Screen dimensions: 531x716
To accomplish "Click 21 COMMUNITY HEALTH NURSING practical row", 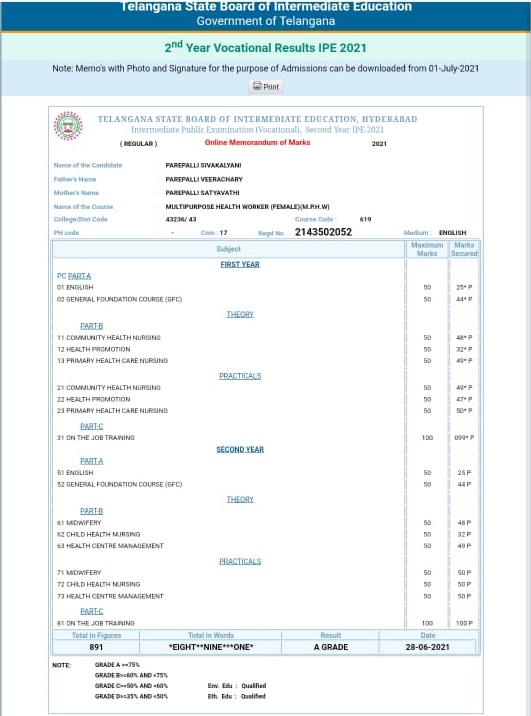I will pos(265,388).
